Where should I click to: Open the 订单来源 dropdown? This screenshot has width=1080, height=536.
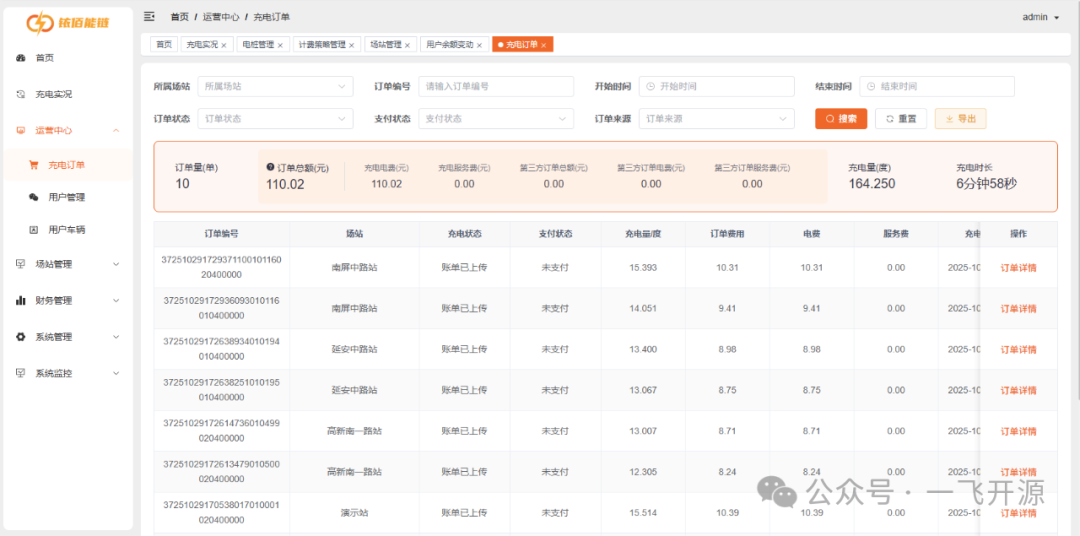[x=715, y=119]
